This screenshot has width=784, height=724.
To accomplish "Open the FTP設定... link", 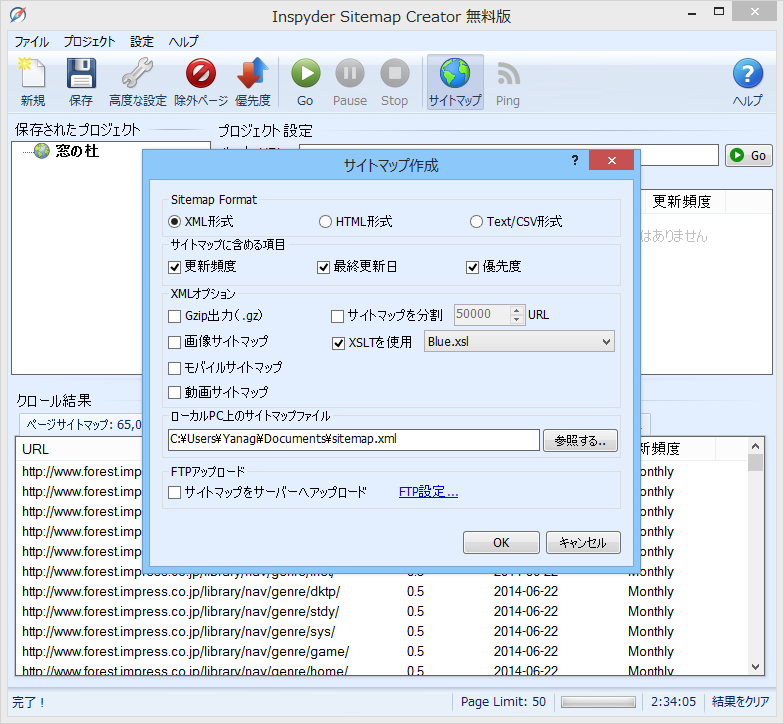I will pos(428,492).
